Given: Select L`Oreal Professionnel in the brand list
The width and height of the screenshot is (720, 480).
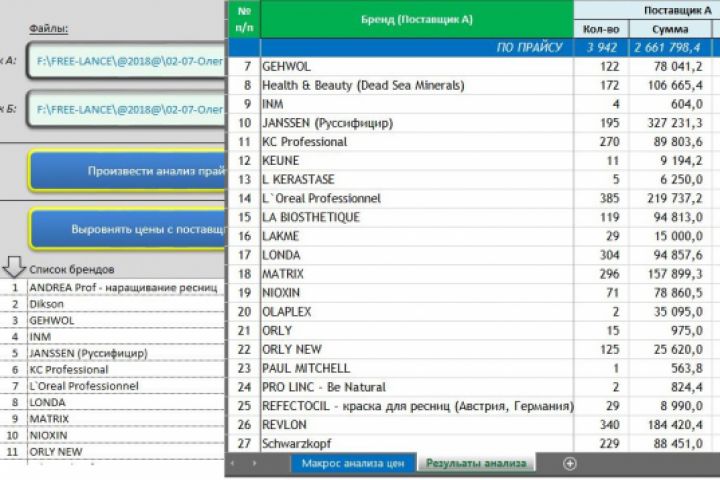Looking at the screenshot, I should click(126, 386).
